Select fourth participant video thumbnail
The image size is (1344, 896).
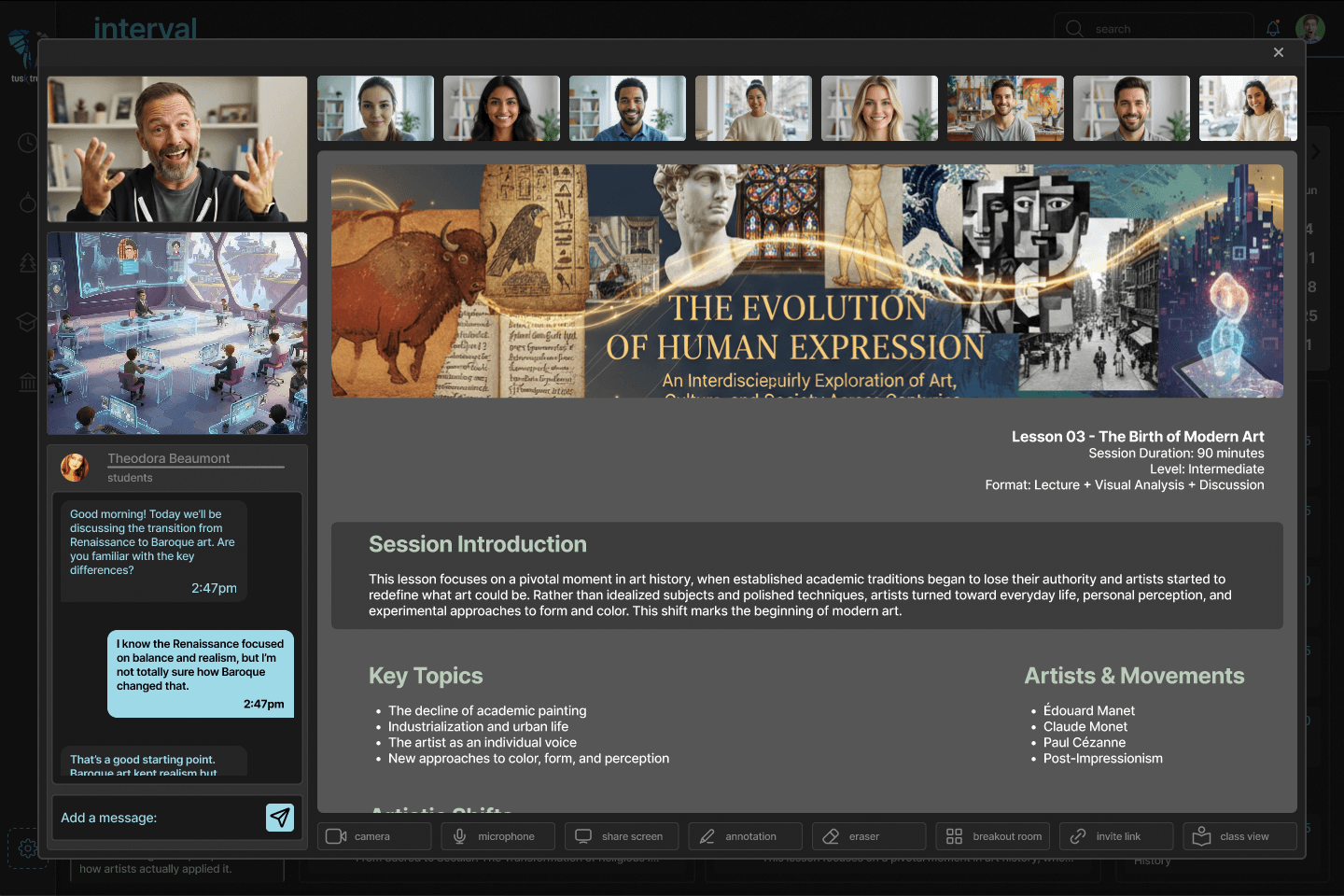753,108
